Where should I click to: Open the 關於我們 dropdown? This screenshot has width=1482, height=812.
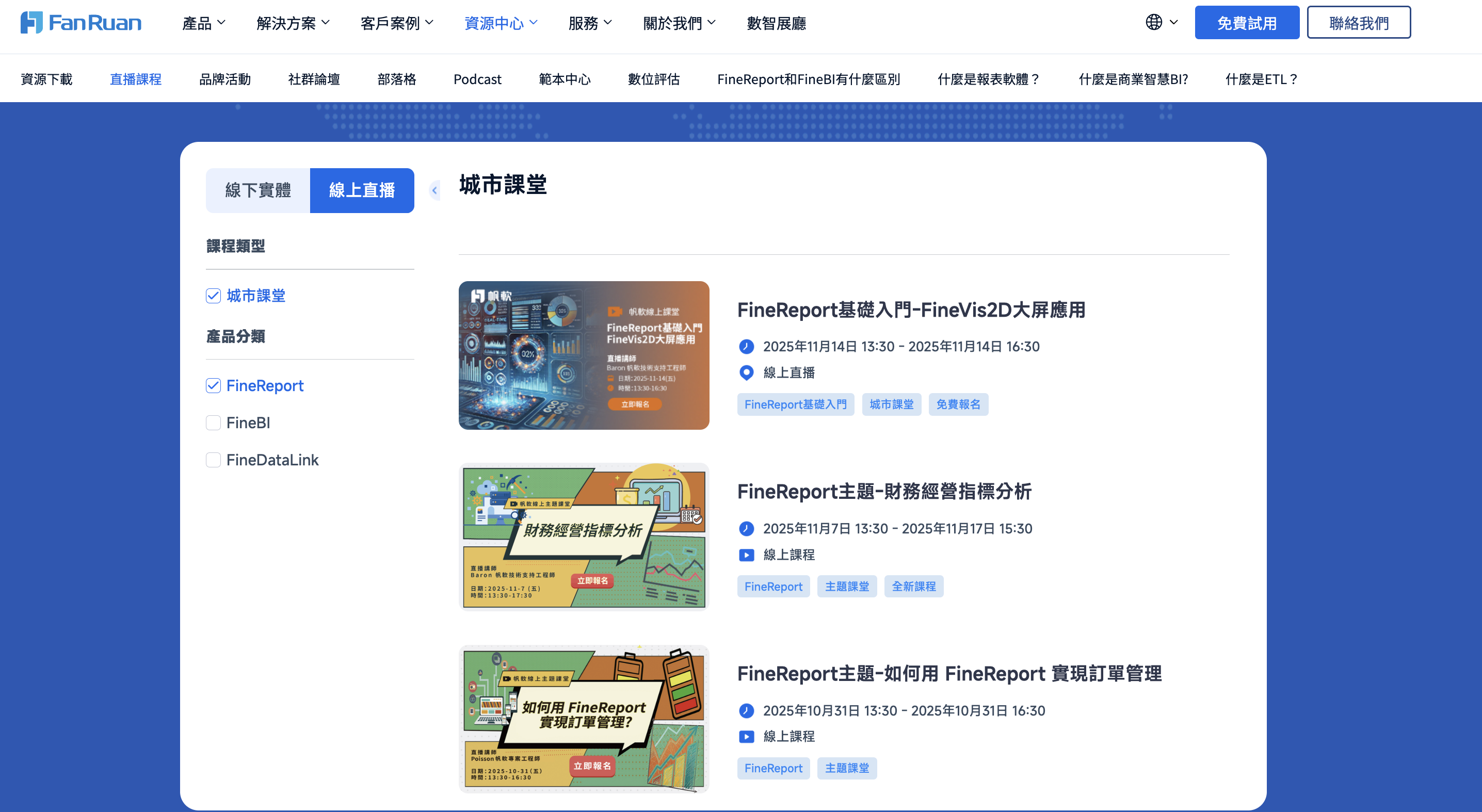point(680,23)
